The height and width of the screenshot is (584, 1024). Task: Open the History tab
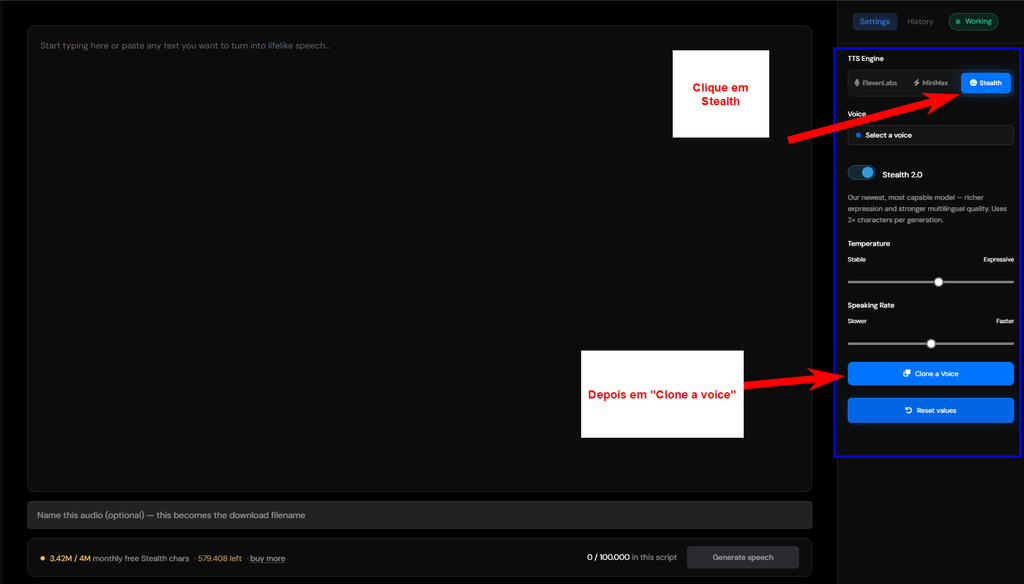pyautogui.click(x=920, y=22)
